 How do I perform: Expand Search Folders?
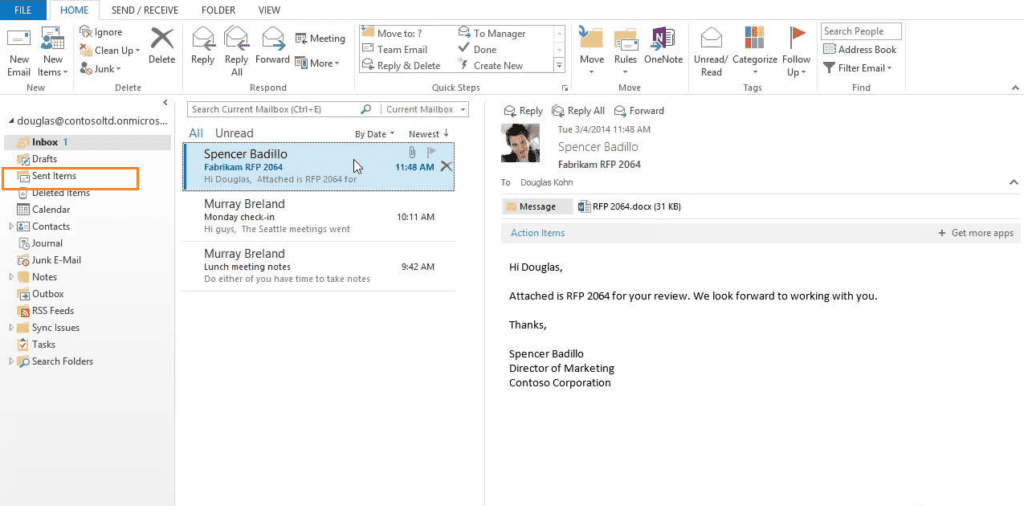pyautogui.click(x=11, y=361)
